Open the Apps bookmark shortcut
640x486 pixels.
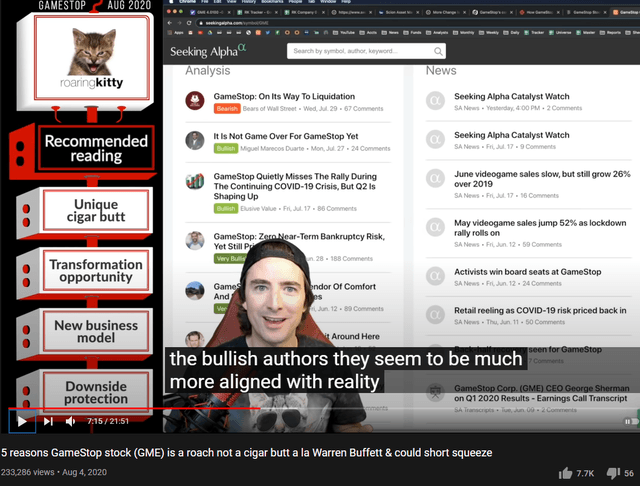pyautogui.click(x=176, y=33)
